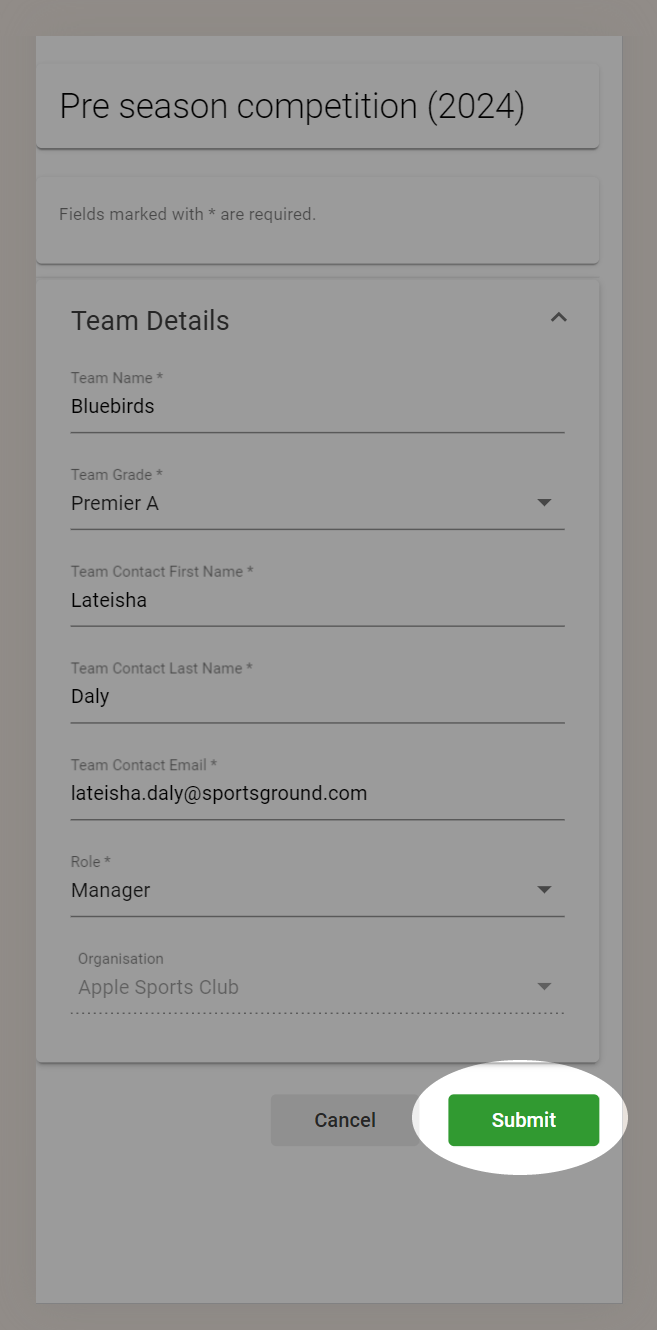
Task: Click the Pre season competition (2024) title
Action: [x=292, y=106]
